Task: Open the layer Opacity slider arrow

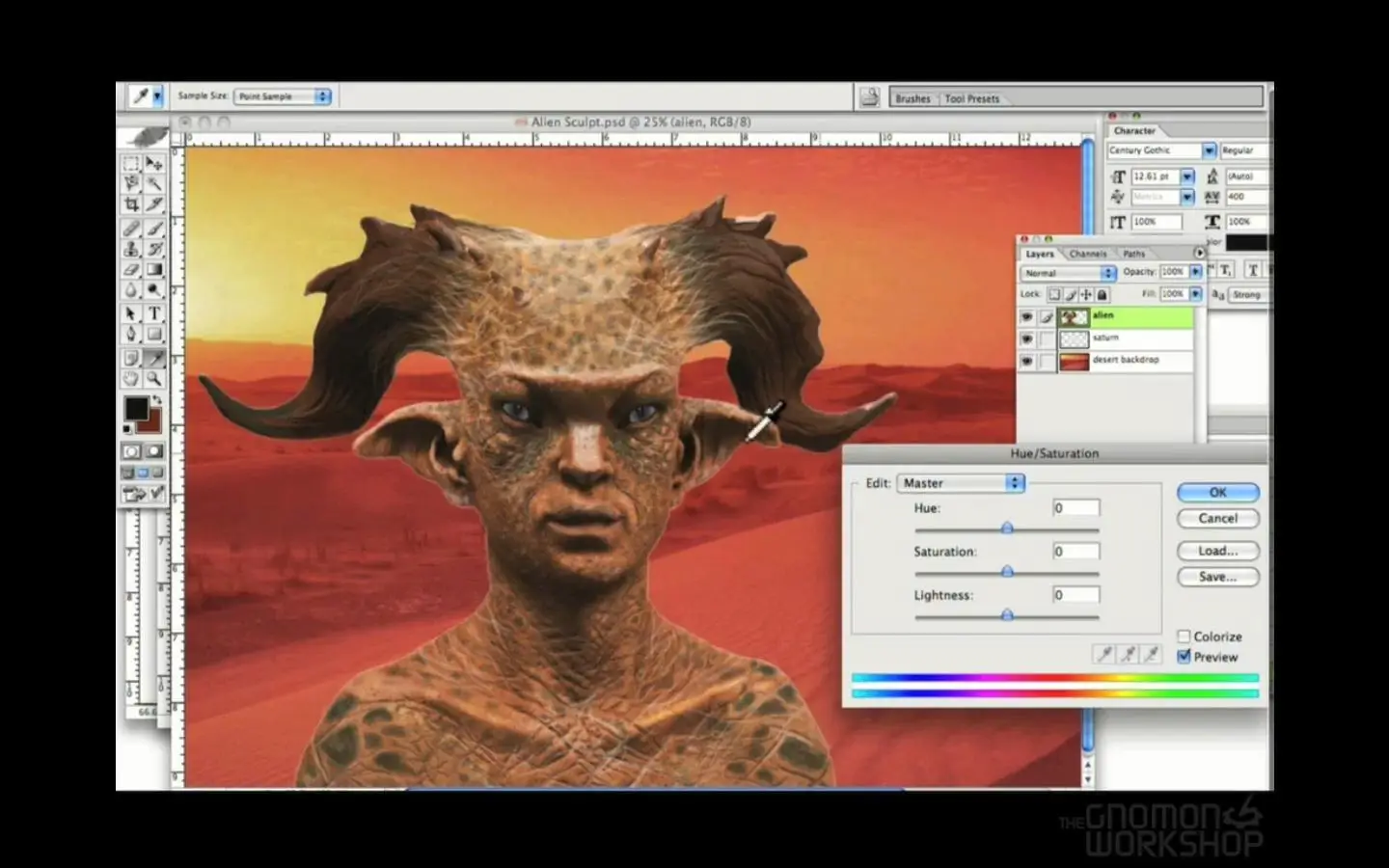Action: pyautogui.click(x=1196, y=272)
